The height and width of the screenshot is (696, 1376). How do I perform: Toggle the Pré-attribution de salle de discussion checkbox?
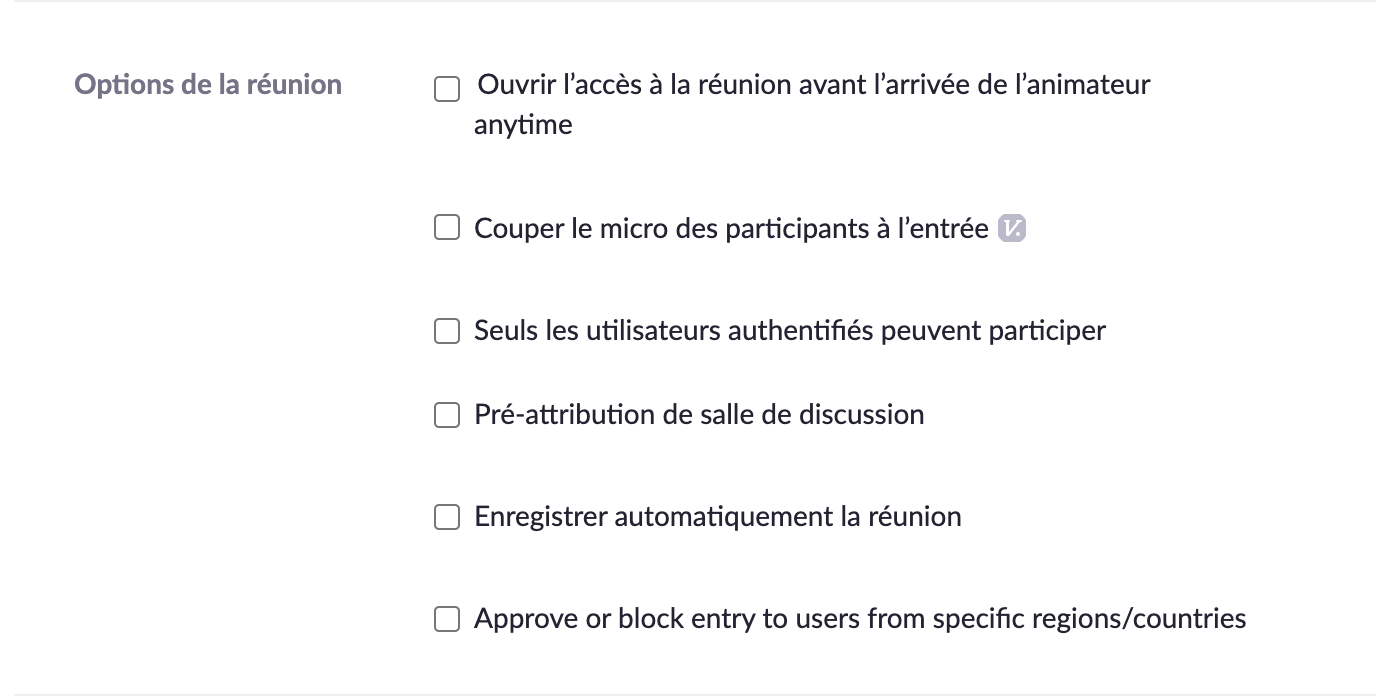pyautogui.click(x=446, y=414)
